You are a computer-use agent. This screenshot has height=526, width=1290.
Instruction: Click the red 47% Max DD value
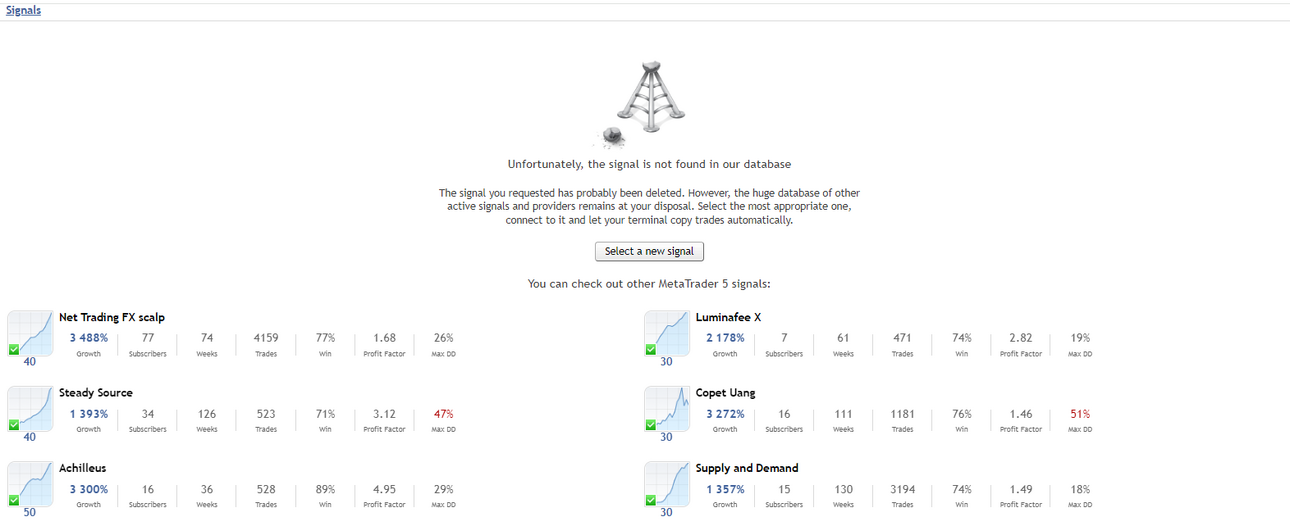443,414
